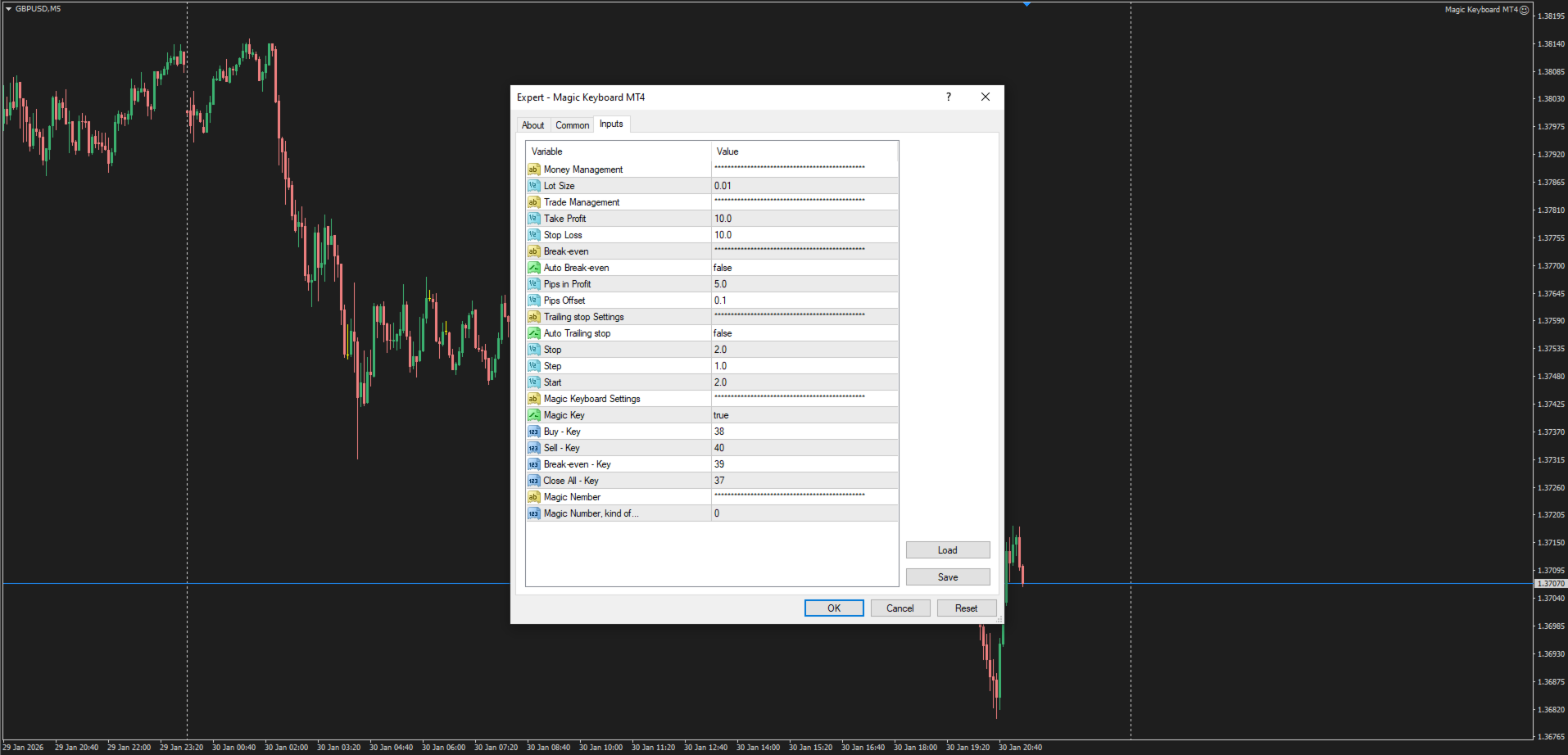Click the Save button
Viewport: 1568px width, 755px height.
(x=948, y=577)
